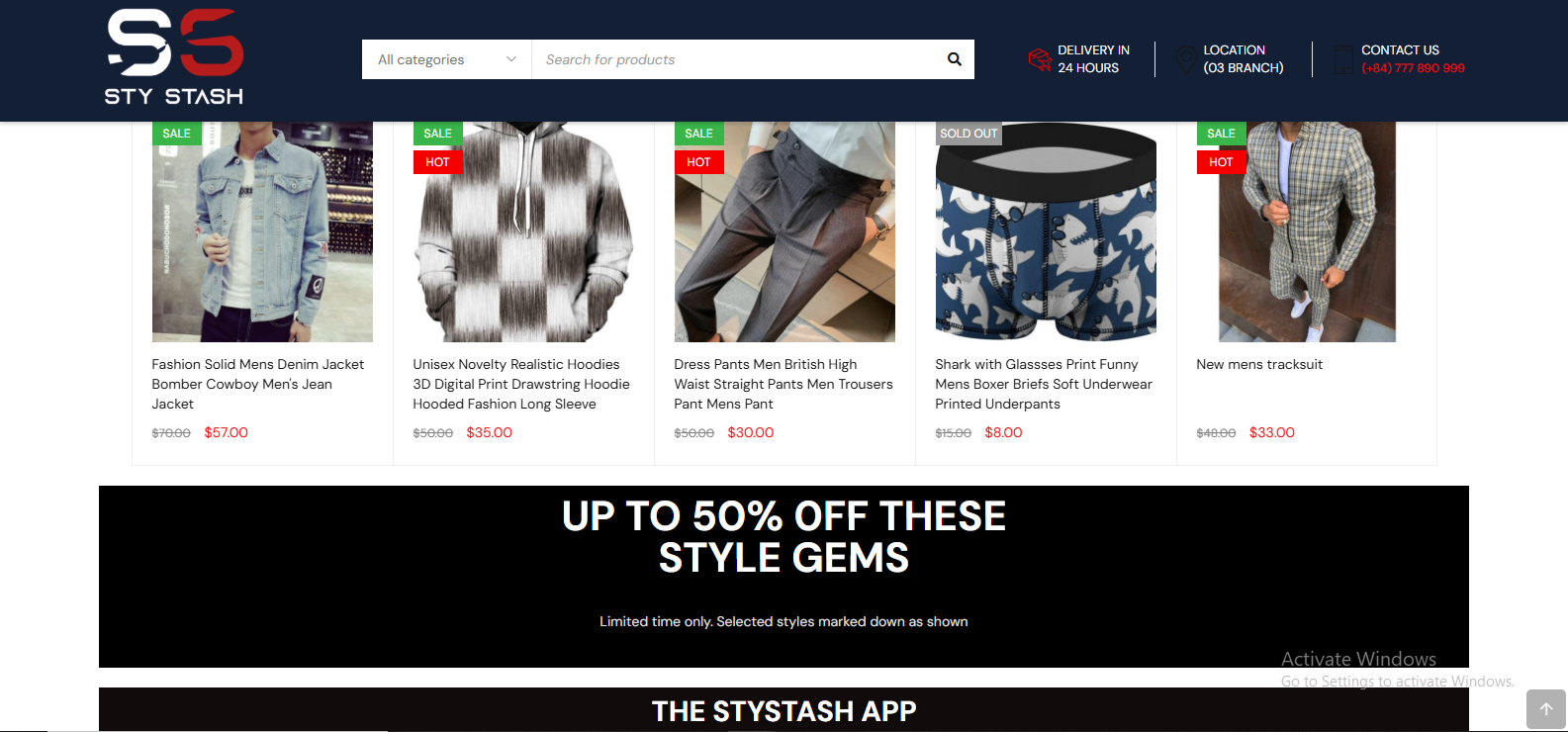Click the magnifier search icon
Viewport: 1568px width, 732px height.
(954, 59)
